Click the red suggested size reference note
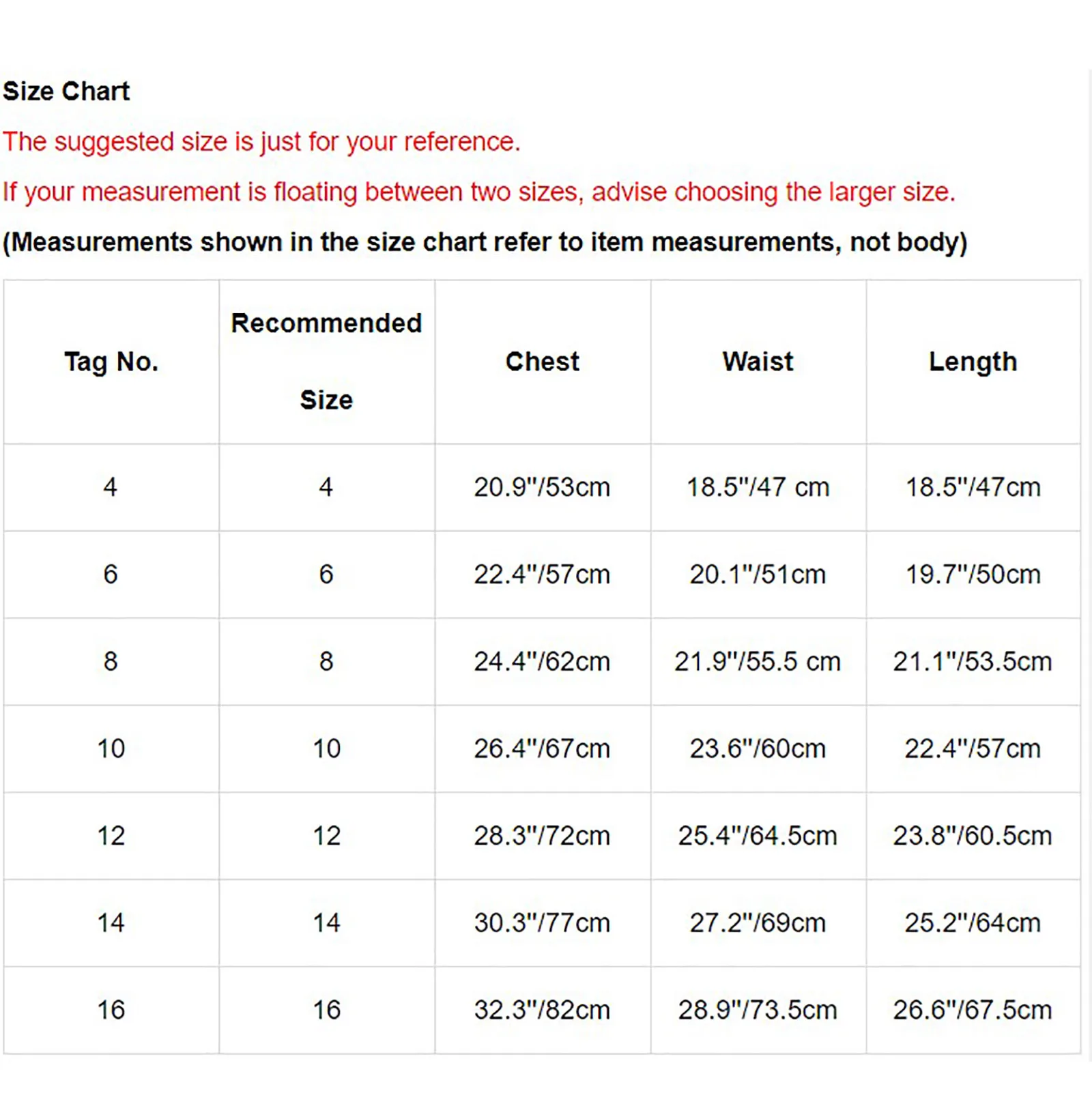1092x1093 pixels. click(x=261, y=142)
